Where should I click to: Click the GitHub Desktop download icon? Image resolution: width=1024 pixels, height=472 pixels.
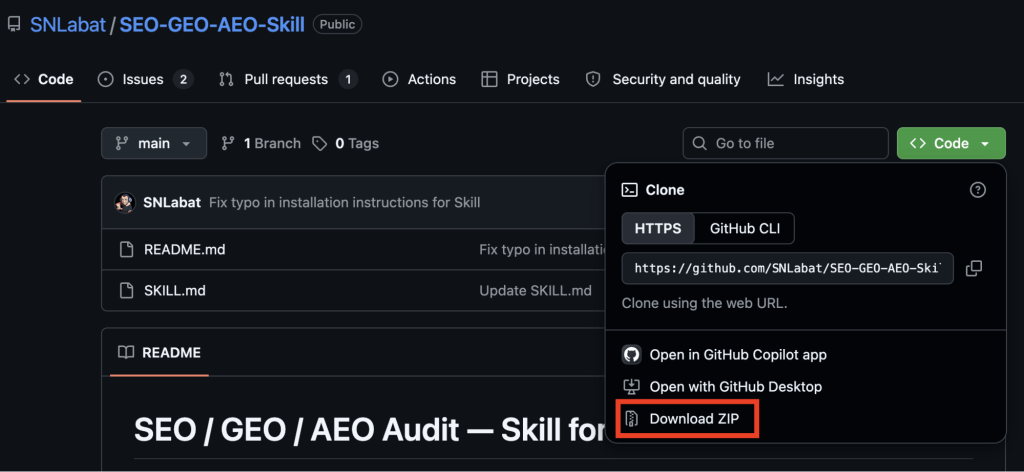pyautogui.click(x=631, y=387)
